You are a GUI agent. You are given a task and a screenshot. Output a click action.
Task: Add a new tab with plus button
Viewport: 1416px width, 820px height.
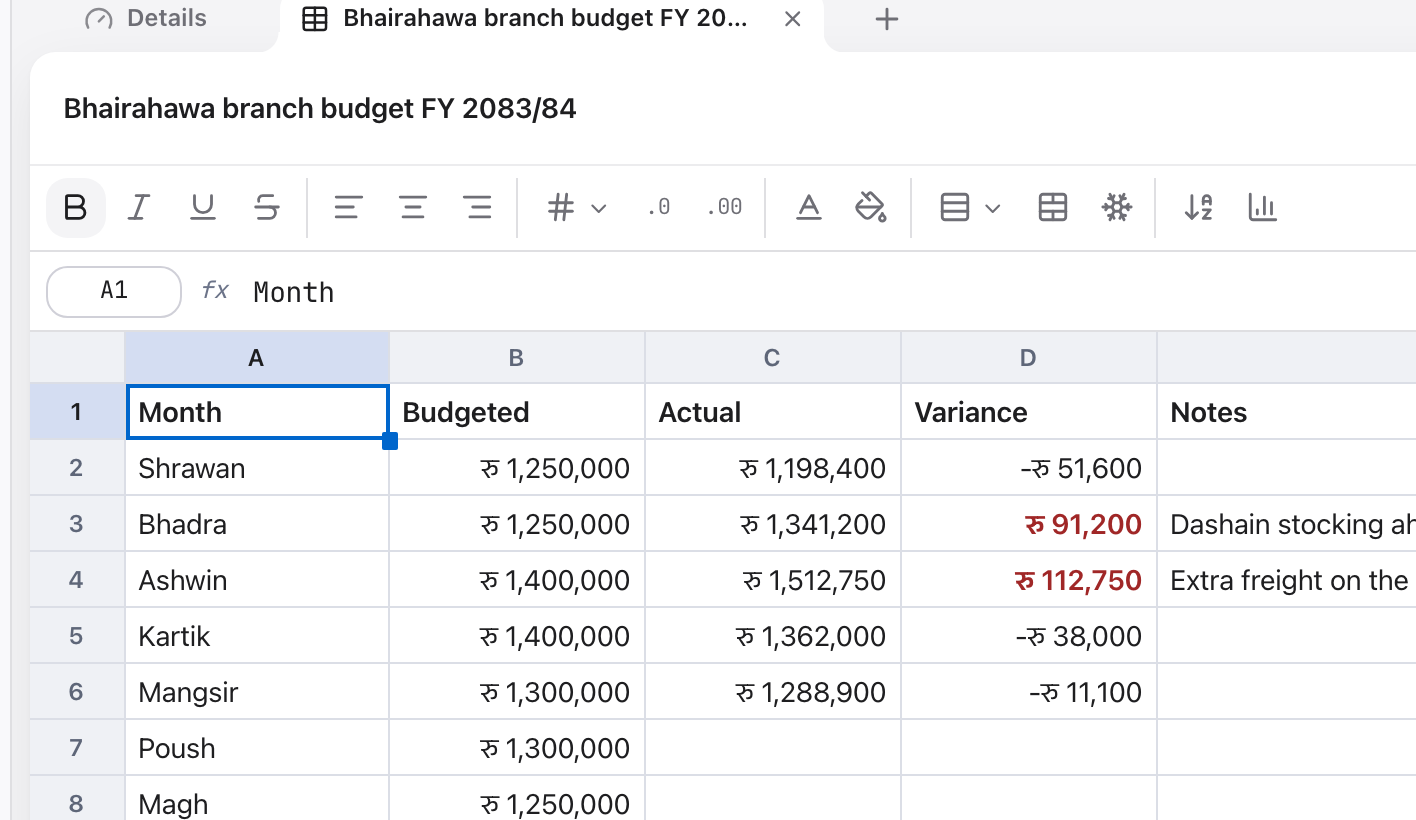pyautogui.click(x=887, y=19)
